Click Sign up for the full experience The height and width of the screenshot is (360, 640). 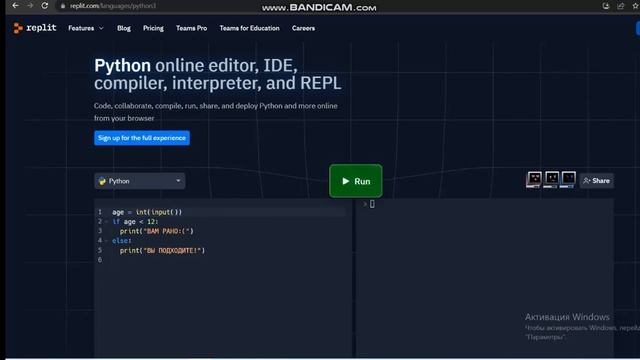[142, 138]
